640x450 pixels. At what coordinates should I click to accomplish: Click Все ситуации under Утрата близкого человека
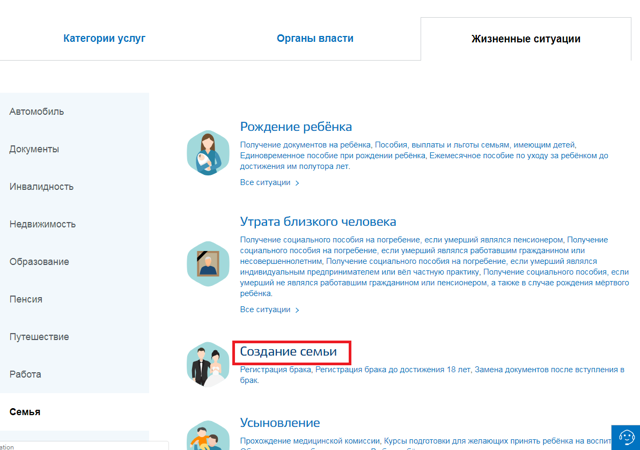click(x=265, y=310)
